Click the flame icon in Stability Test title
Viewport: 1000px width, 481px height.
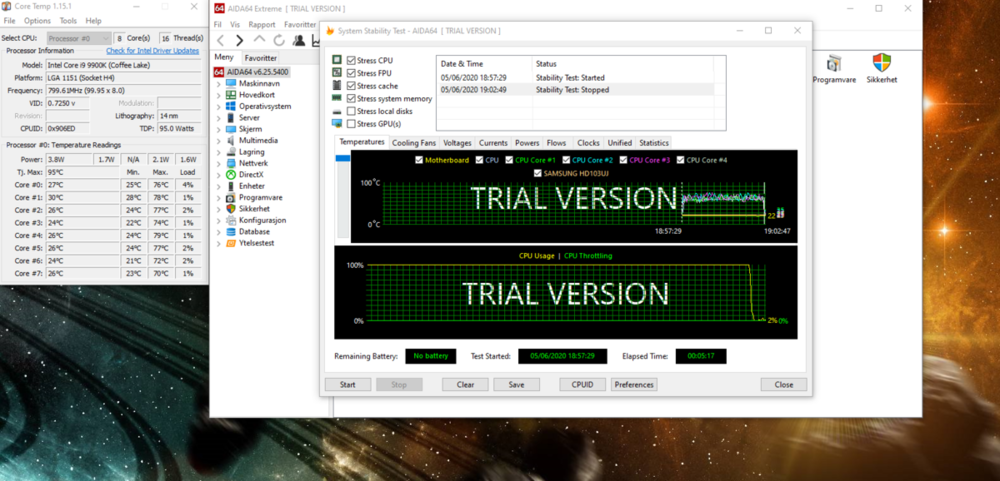click(330, 31)
